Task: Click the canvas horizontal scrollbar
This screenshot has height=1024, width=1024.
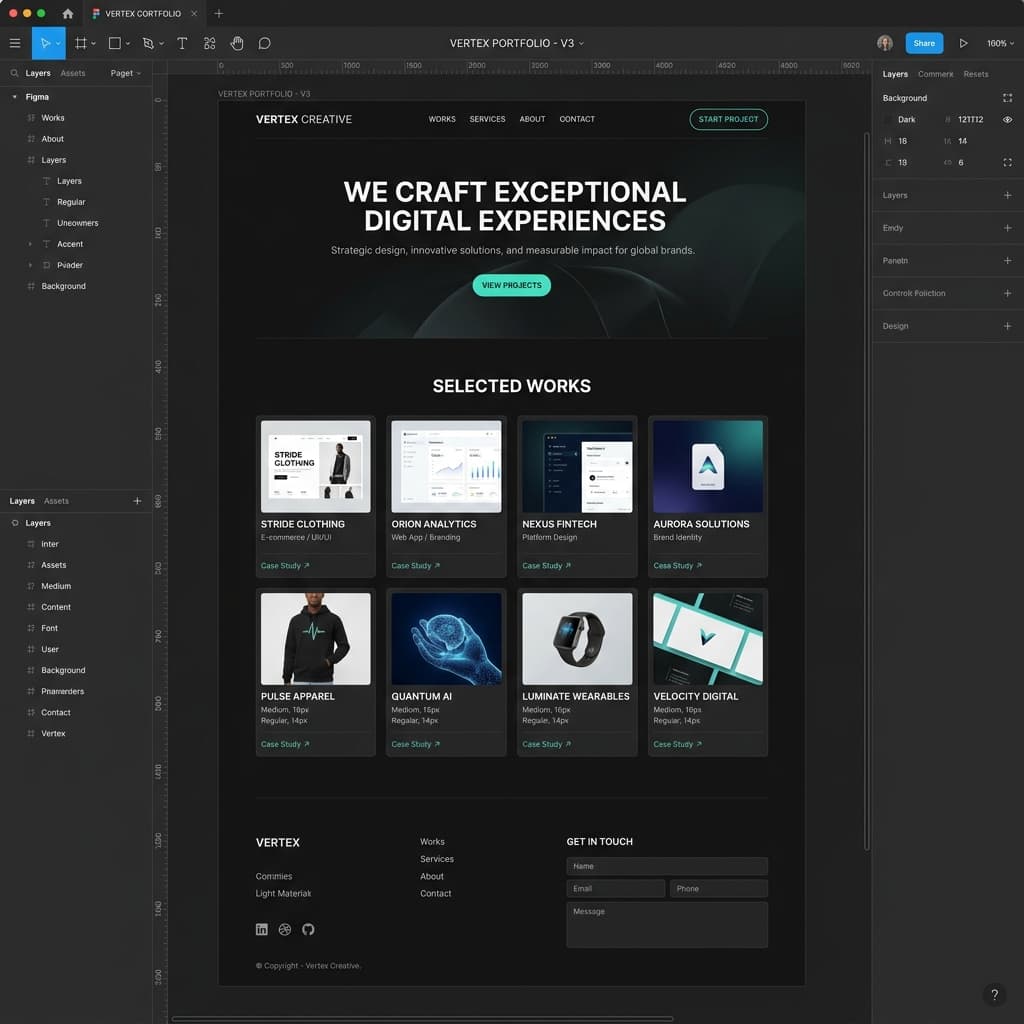Action: (422, 1018)
